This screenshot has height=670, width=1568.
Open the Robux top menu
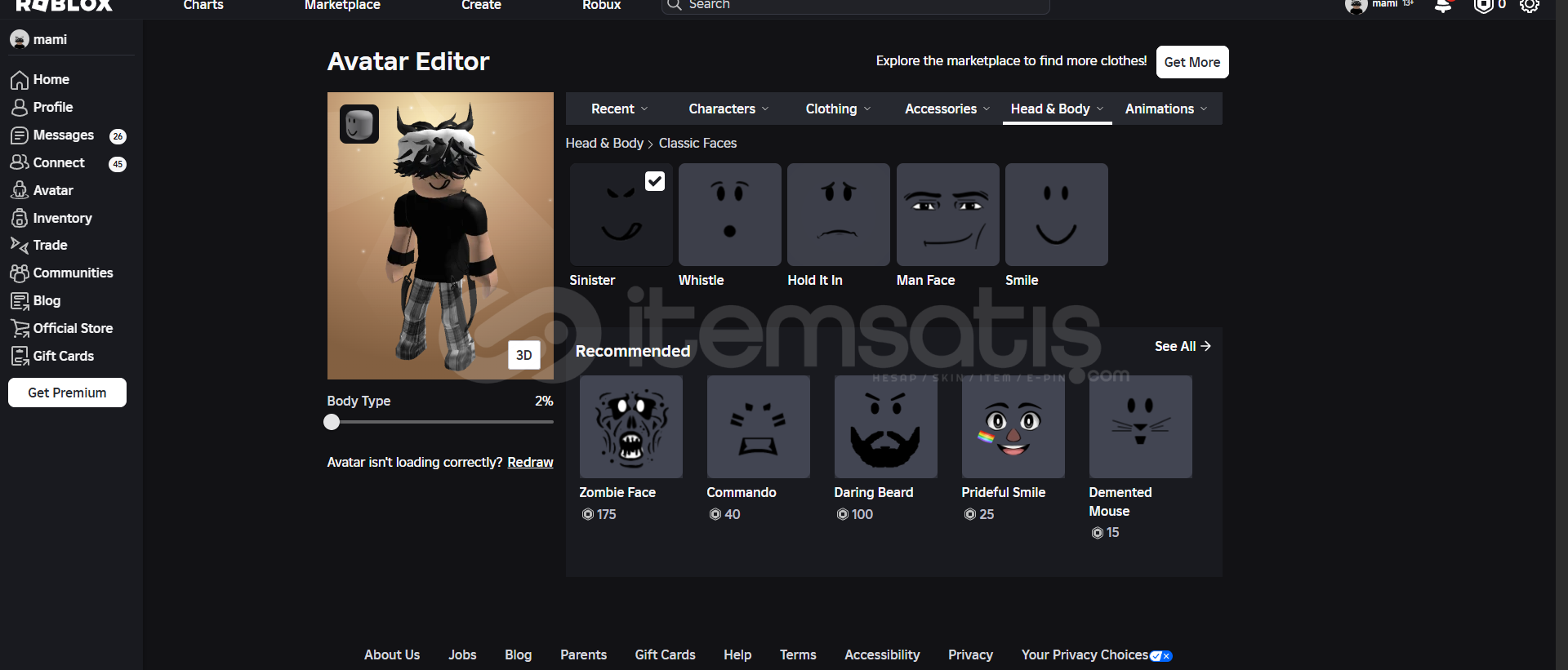pos(601,6)
